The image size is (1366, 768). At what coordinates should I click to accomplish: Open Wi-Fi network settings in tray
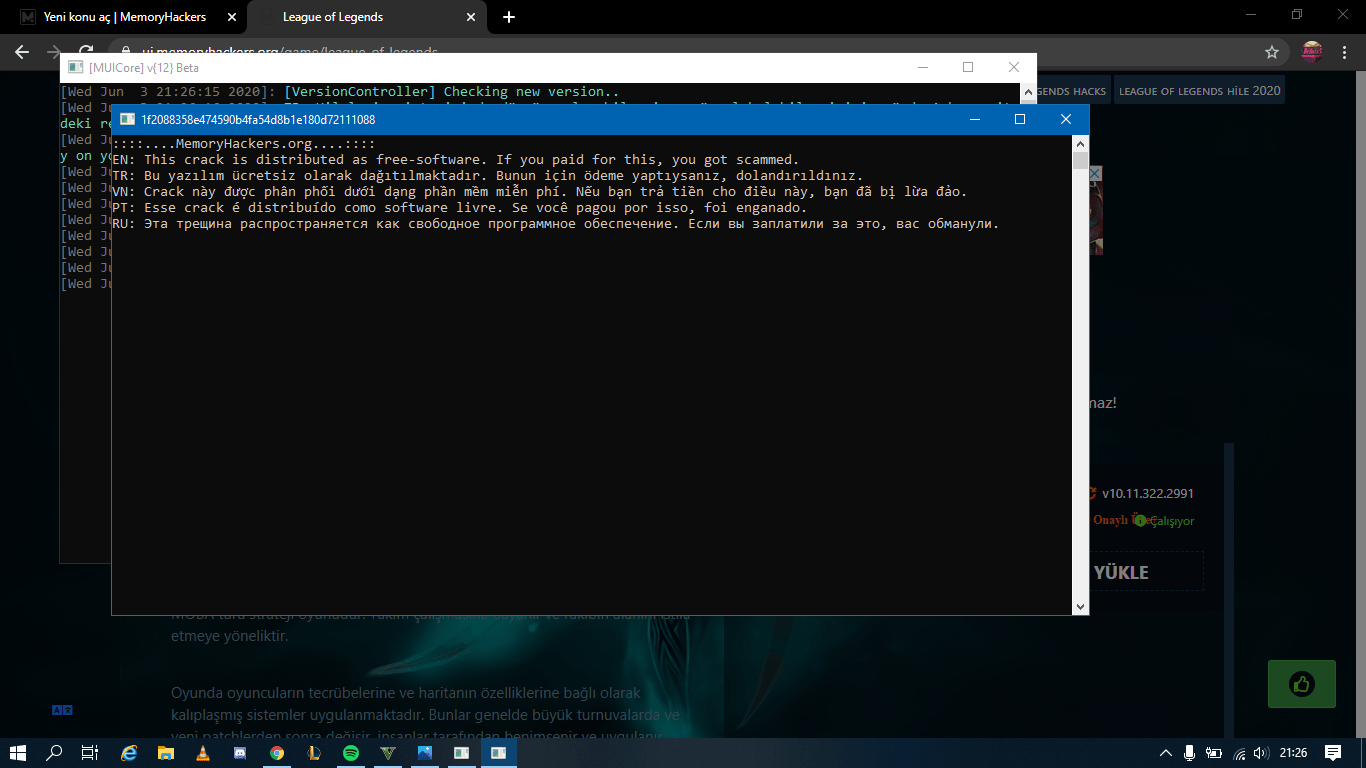click(x=1239, y=753)
